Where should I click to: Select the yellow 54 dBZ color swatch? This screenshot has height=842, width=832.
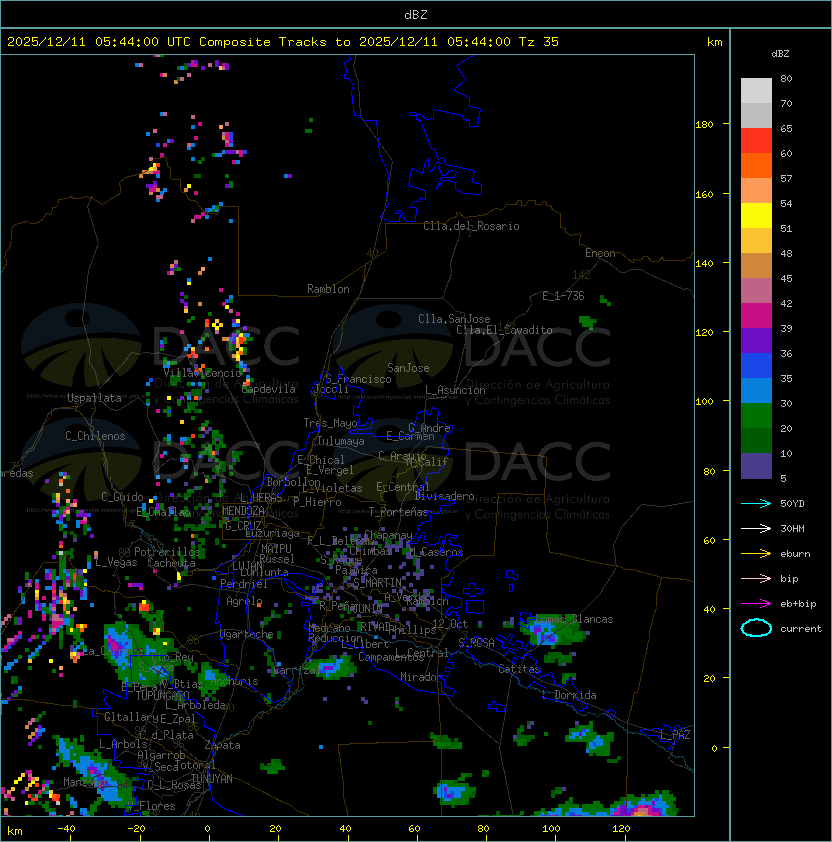tap(756, 215)
